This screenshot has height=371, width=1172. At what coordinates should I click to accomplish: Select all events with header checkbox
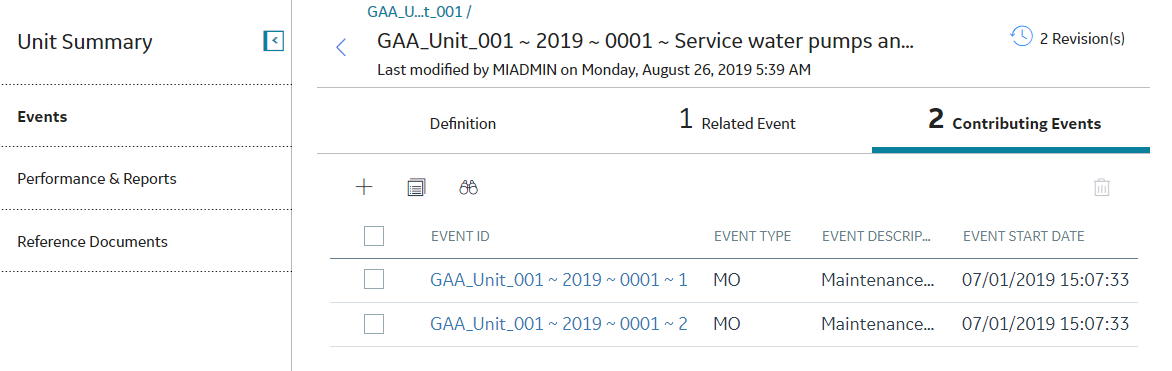point(374,236)
